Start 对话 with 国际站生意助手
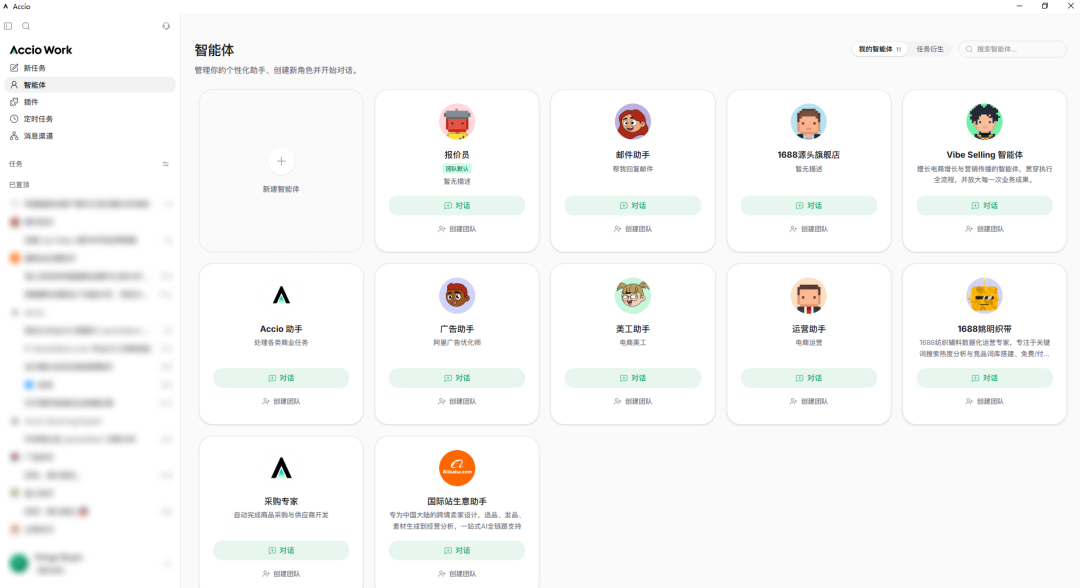 click(x=457, y=550)
